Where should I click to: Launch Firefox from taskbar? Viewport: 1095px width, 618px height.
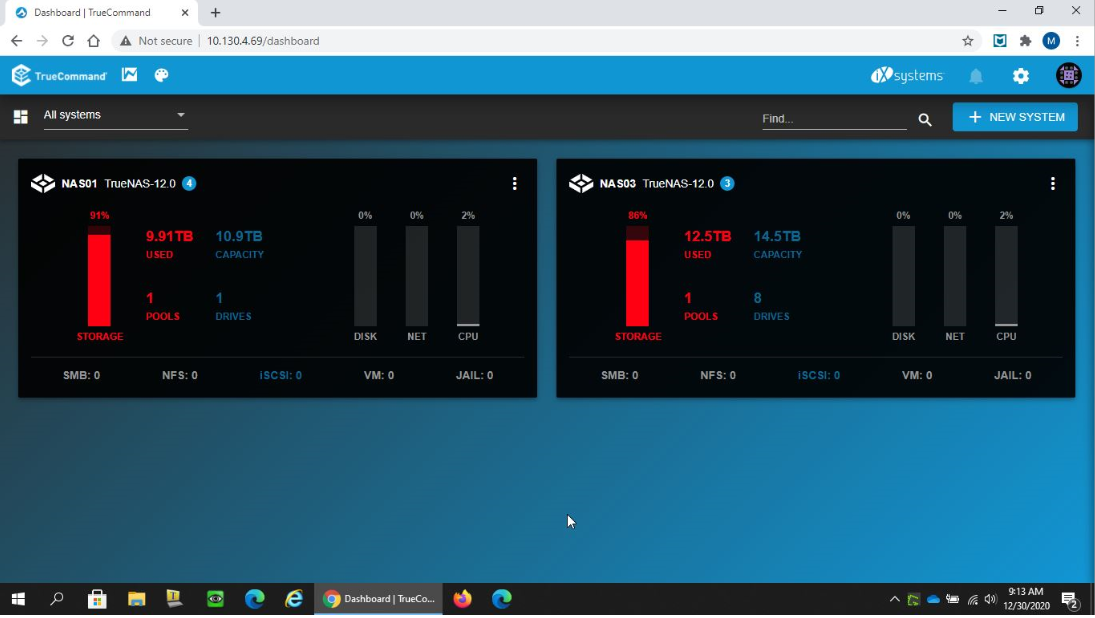tap(462, 599)
